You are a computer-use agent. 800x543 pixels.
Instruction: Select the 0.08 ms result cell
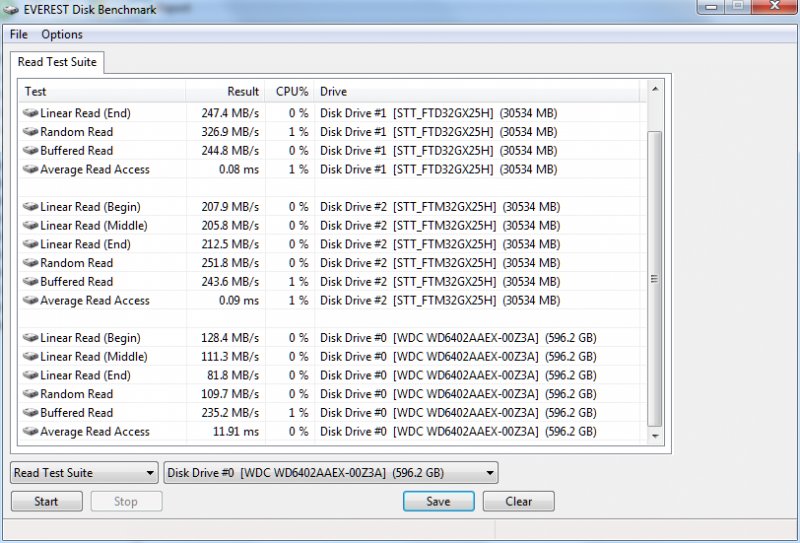pos(239,169)
